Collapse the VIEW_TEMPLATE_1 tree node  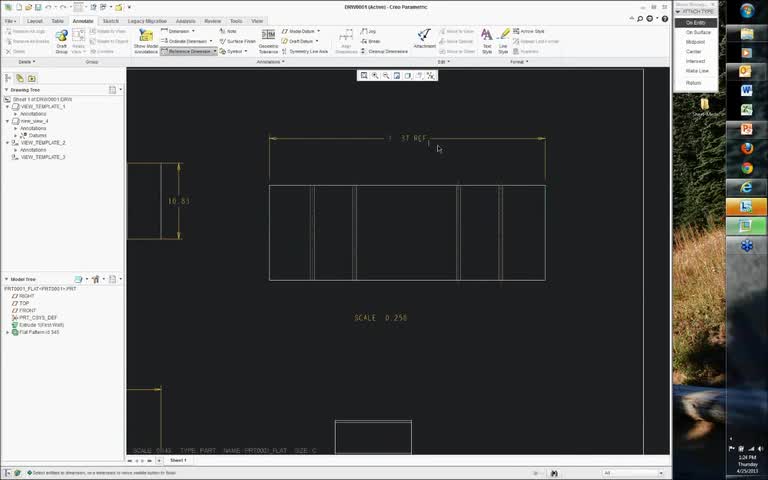(x=7, y=107)
